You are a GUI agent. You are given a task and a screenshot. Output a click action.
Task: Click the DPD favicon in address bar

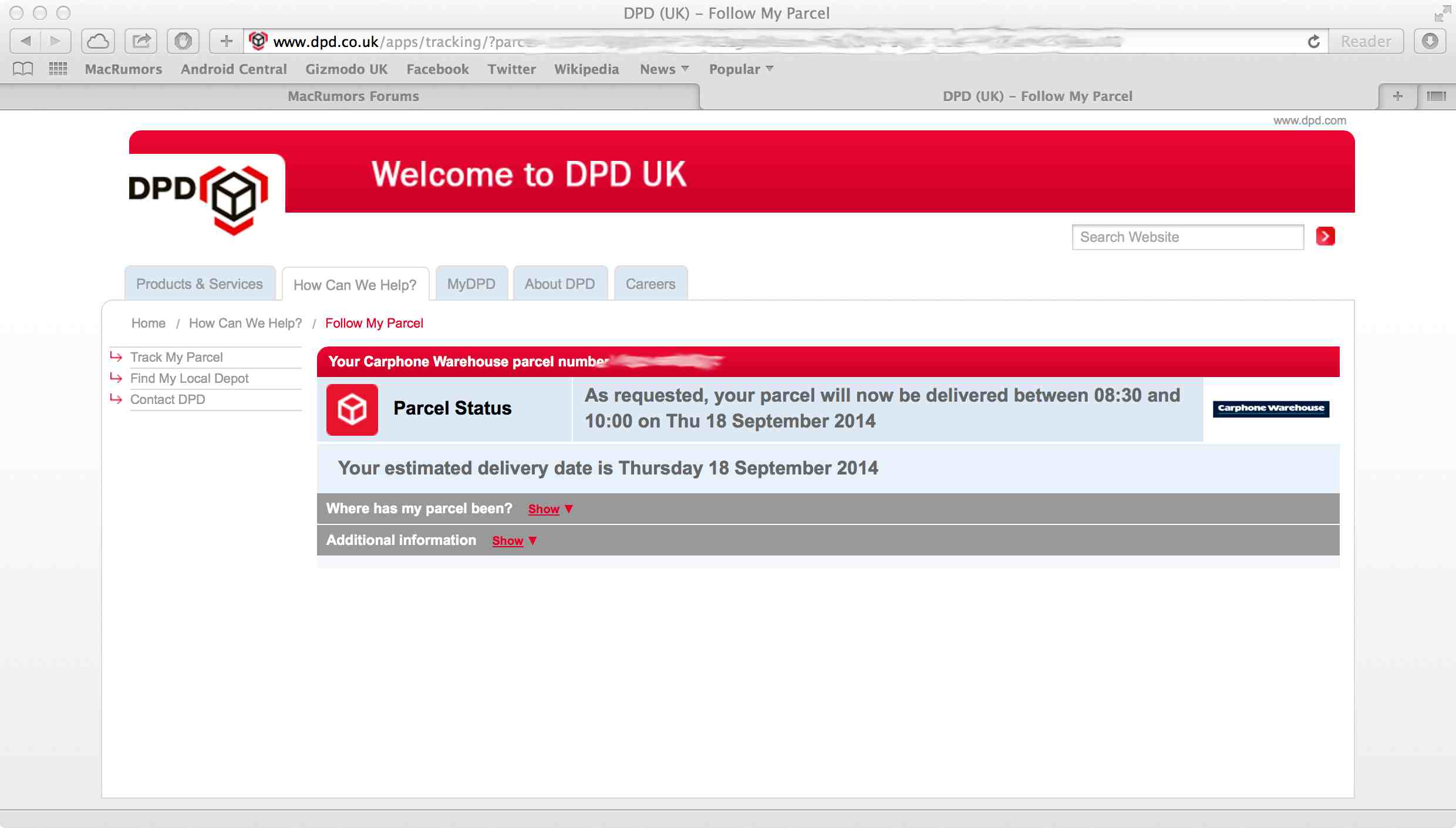point(258,41)
